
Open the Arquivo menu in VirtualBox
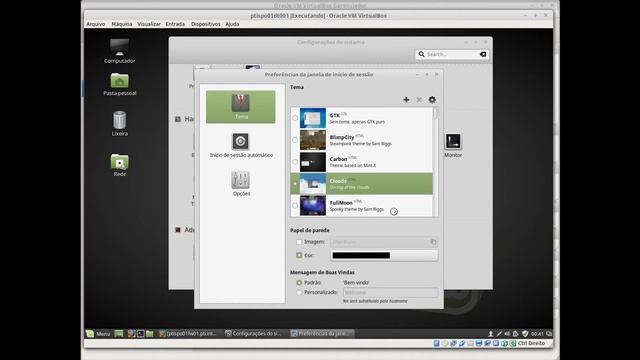(96, 24)
